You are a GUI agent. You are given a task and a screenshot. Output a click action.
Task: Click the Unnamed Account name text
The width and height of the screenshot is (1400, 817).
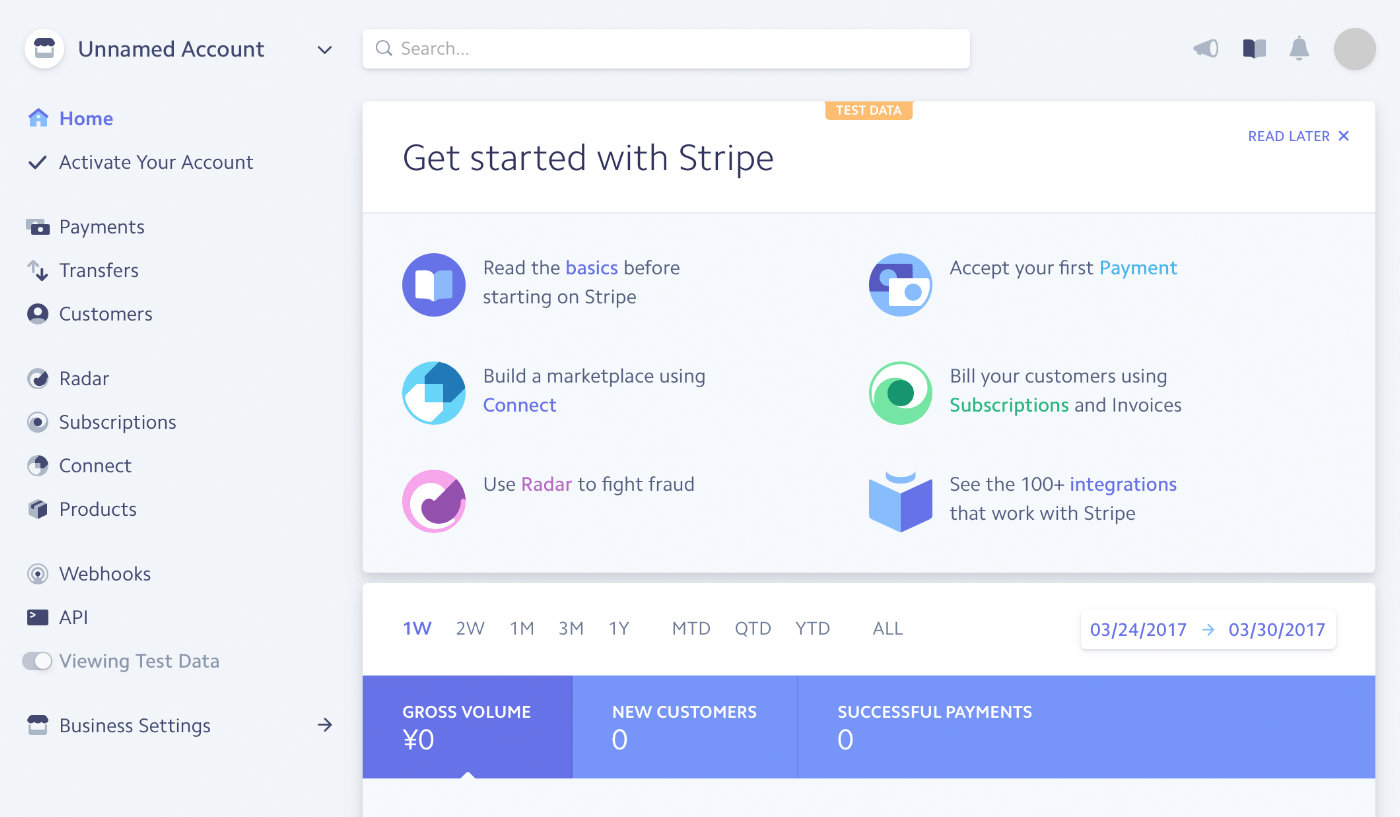pos(171,49)
